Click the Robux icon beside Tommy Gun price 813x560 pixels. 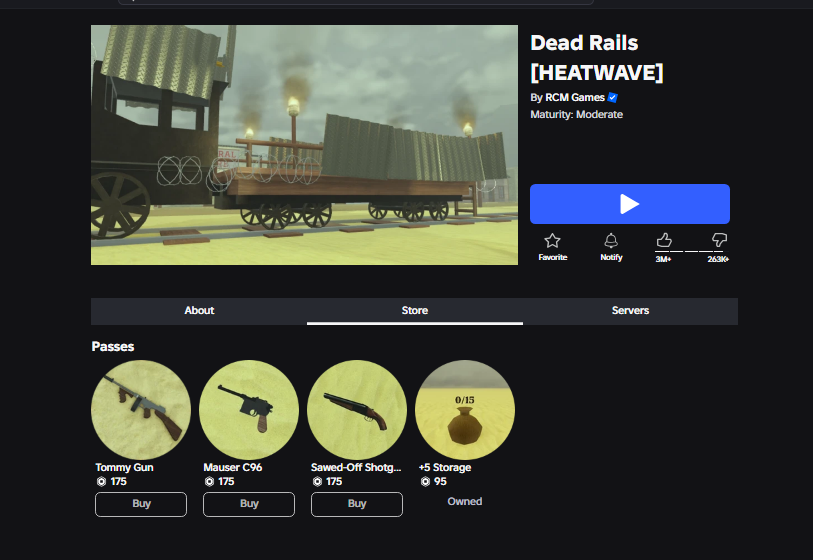point(101,482)
